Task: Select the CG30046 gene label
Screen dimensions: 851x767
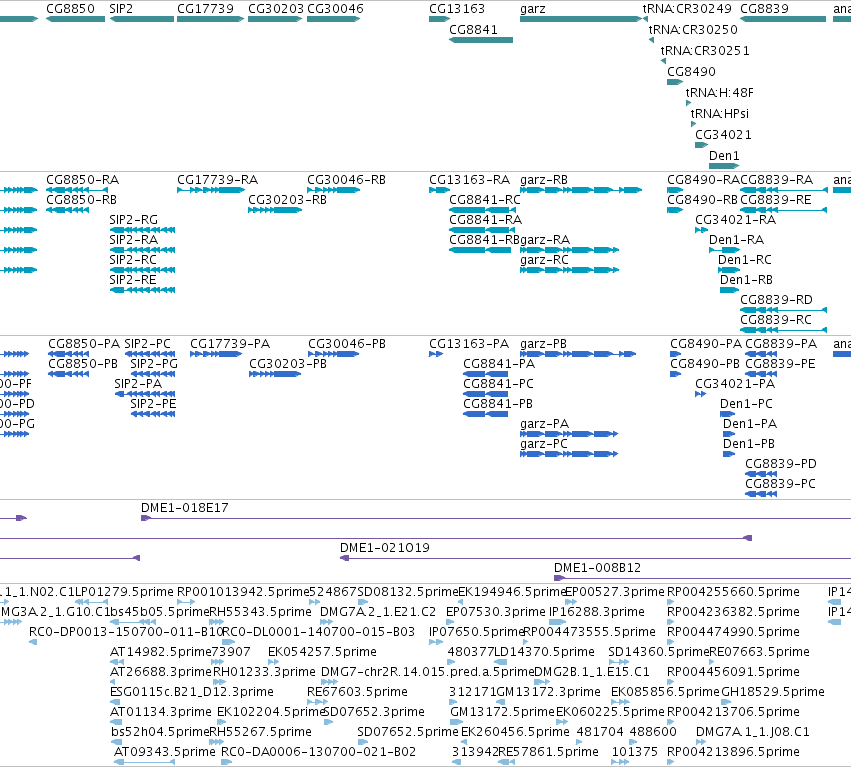Action: 335,9
